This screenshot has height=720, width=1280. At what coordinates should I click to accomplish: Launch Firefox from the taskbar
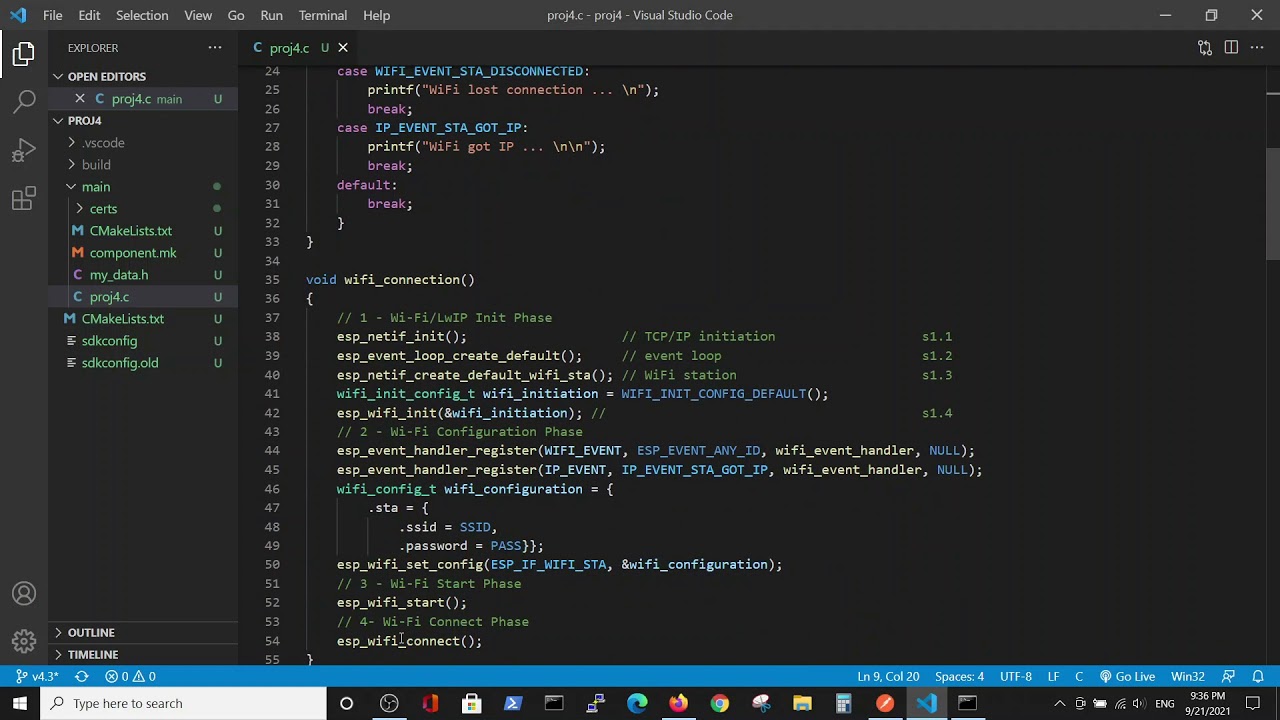tap(678, 703)
